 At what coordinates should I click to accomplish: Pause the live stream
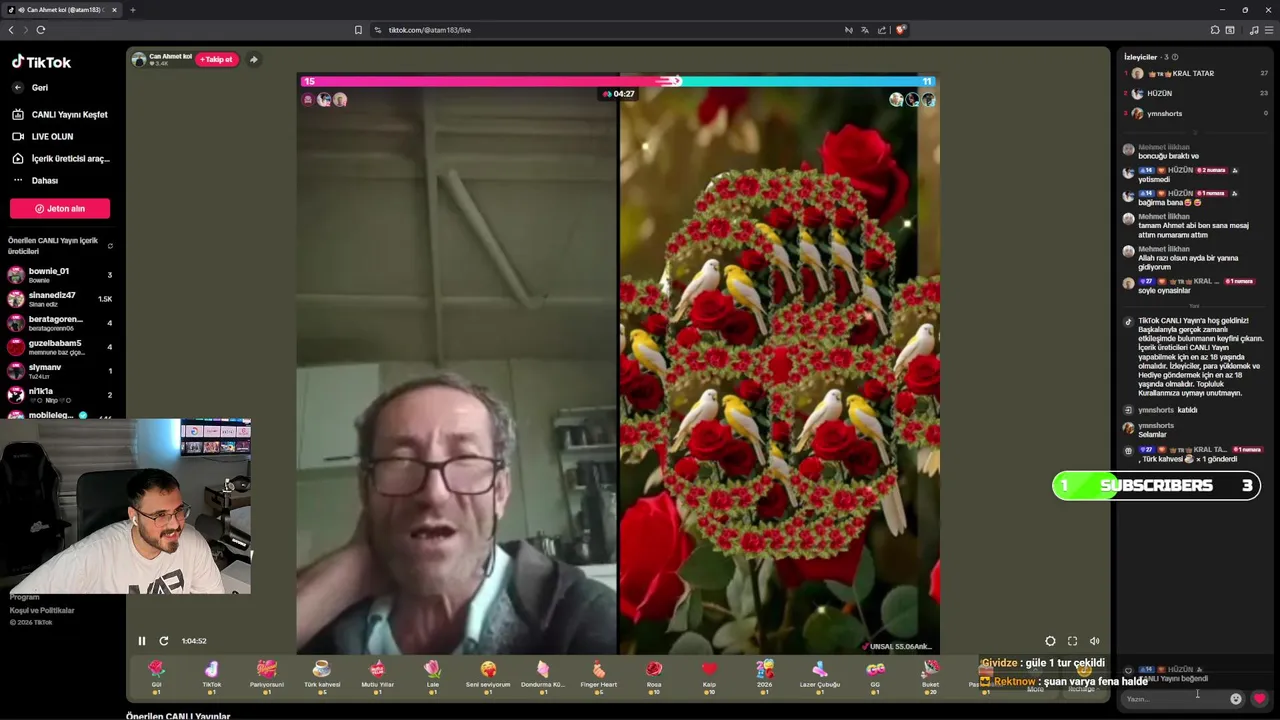click(142, 641)
